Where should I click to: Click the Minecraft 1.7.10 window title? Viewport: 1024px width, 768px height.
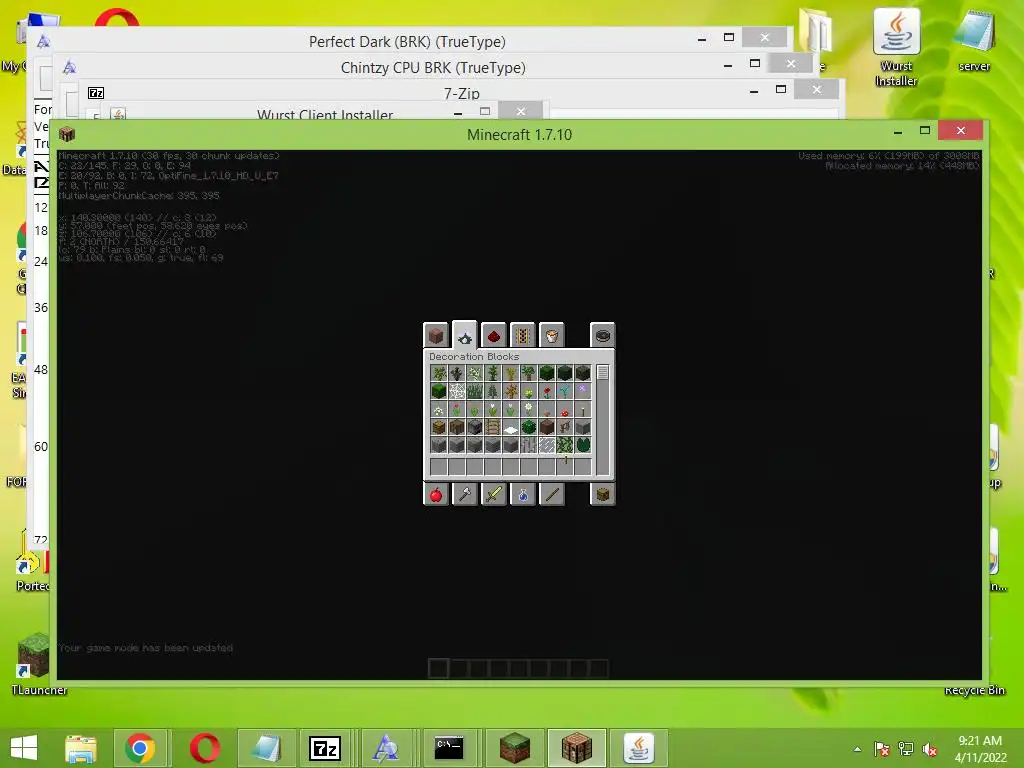pyautogui.click(x=519, y=135)
